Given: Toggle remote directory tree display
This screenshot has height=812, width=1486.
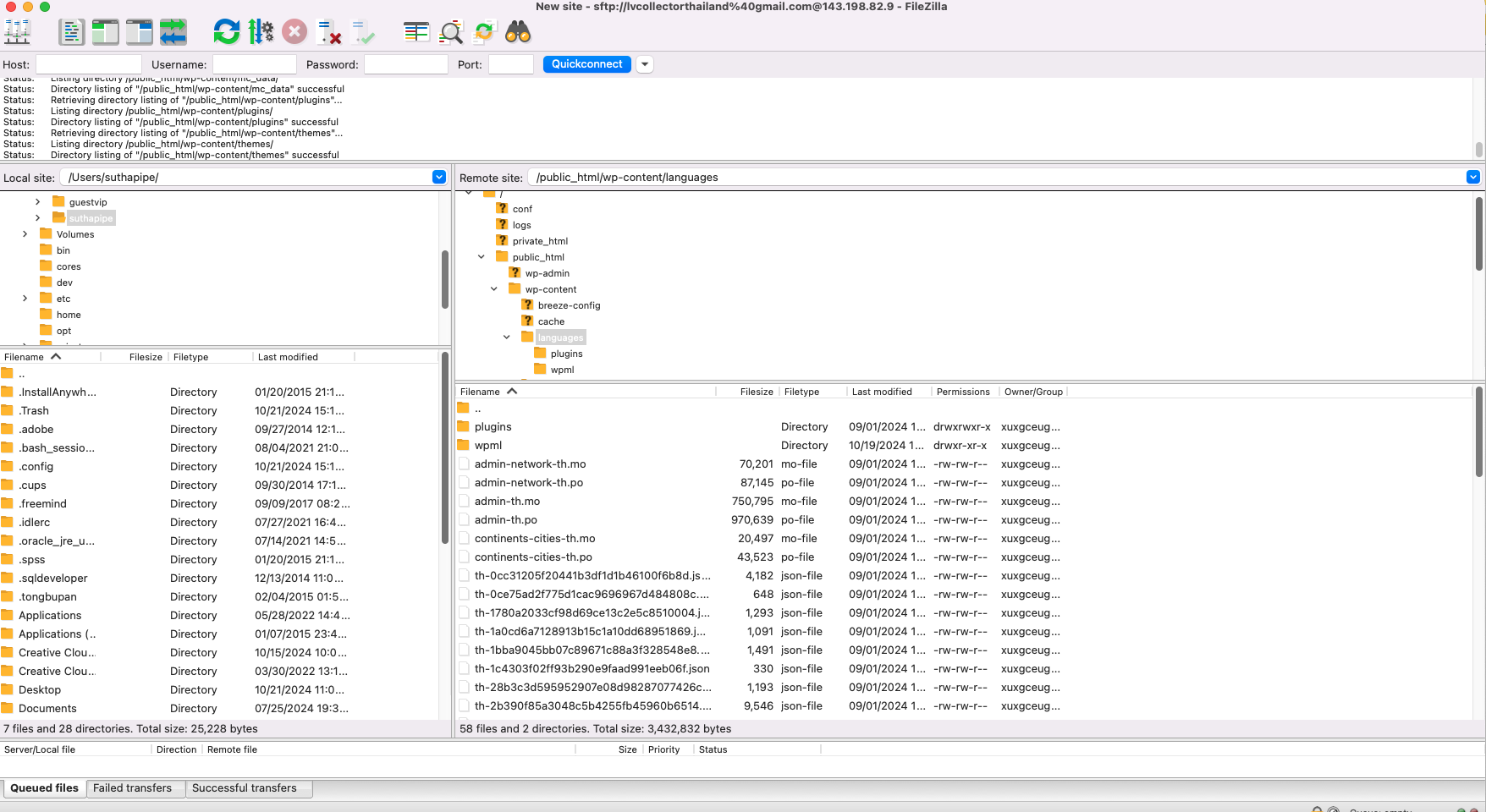Looking at the screenshot, I should (139, 33).
